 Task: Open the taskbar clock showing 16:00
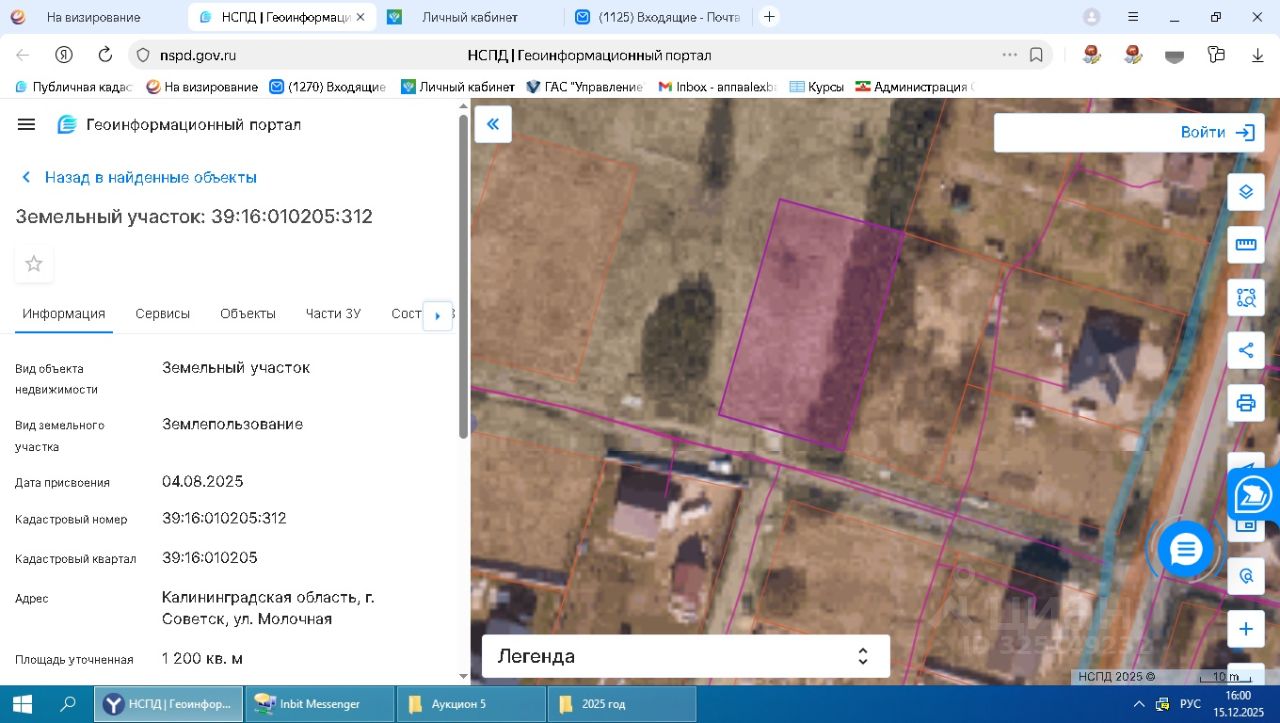[x=1238, y=704]
